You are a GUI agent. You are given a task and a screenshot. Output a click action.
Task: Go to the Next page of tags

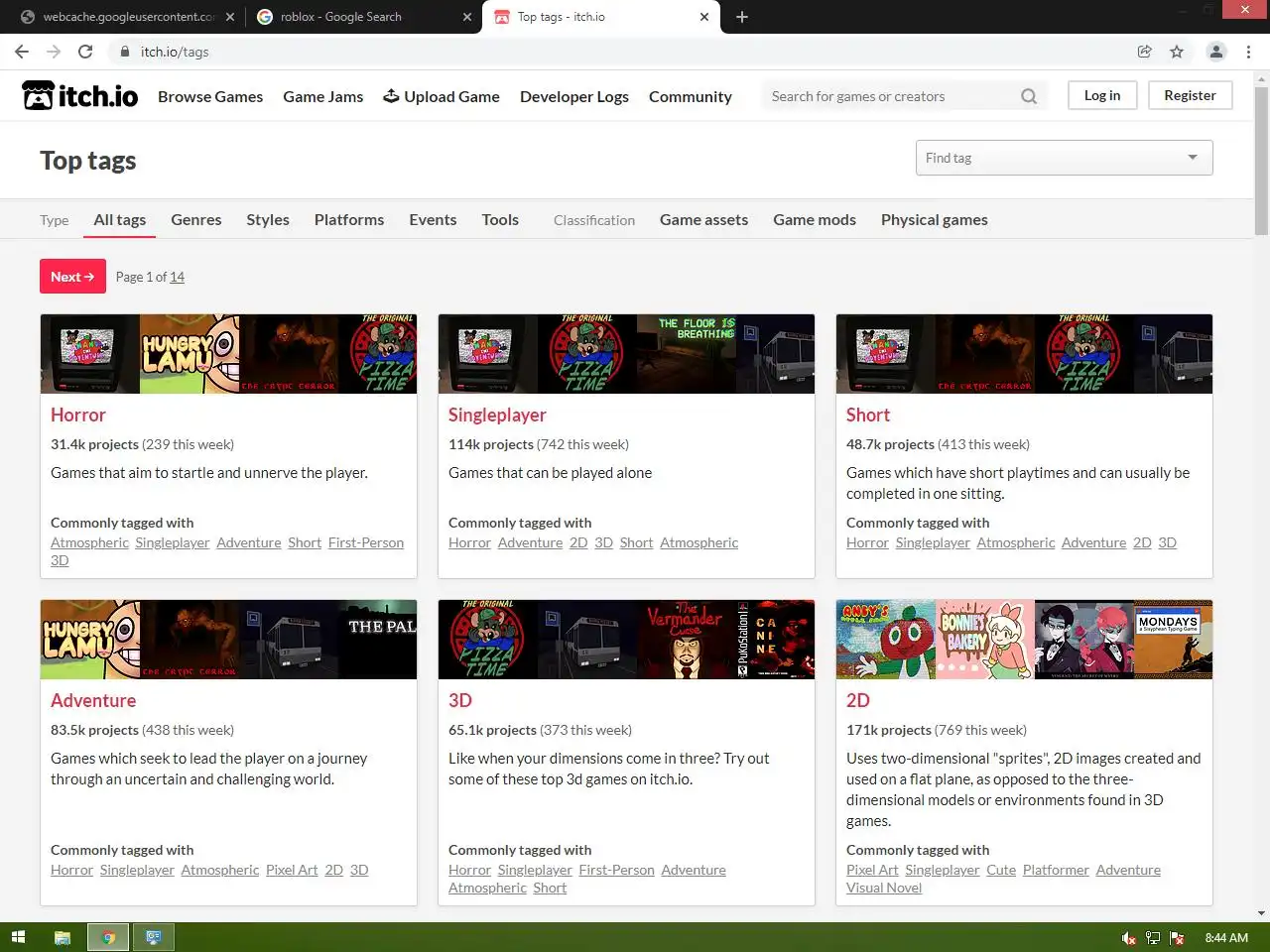point(72,277)
